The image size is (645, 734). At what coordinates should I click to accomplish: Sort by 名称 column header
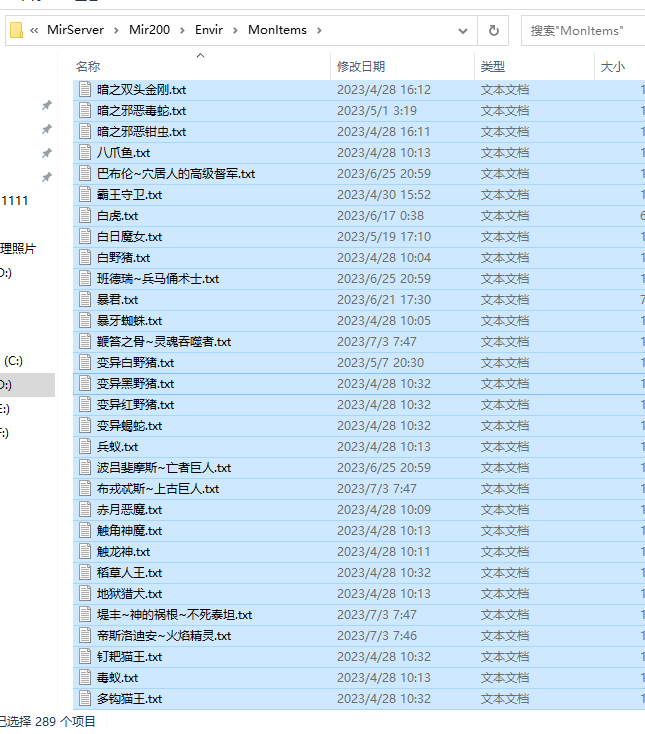[88, 66]
